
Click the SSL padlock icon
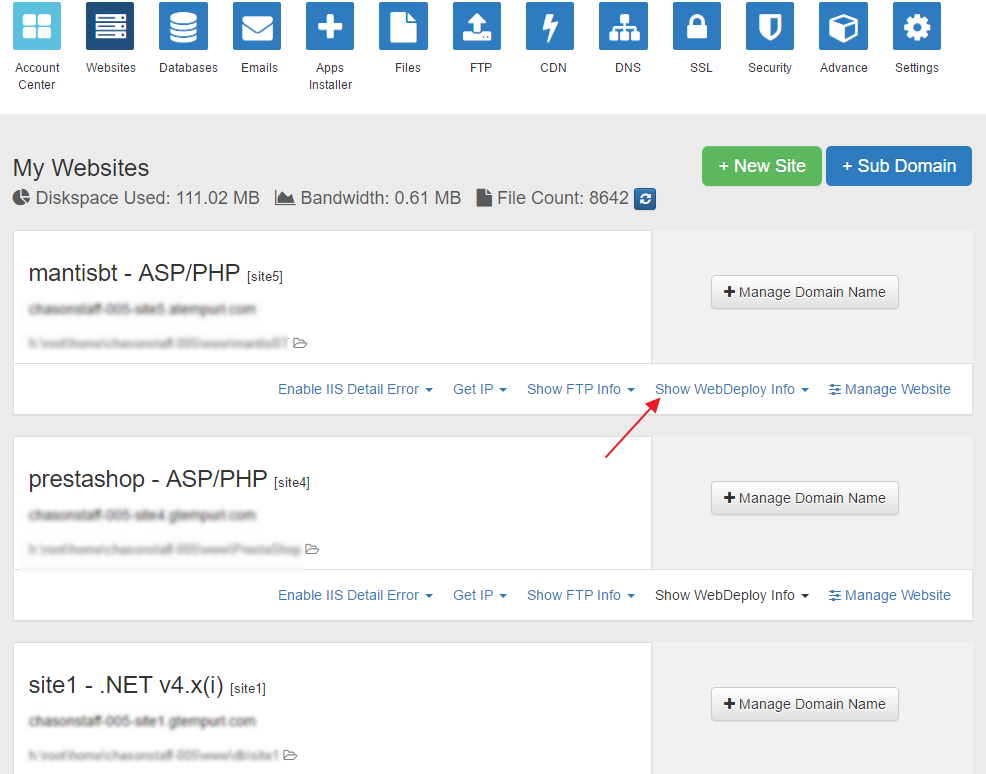pos(697,27)
